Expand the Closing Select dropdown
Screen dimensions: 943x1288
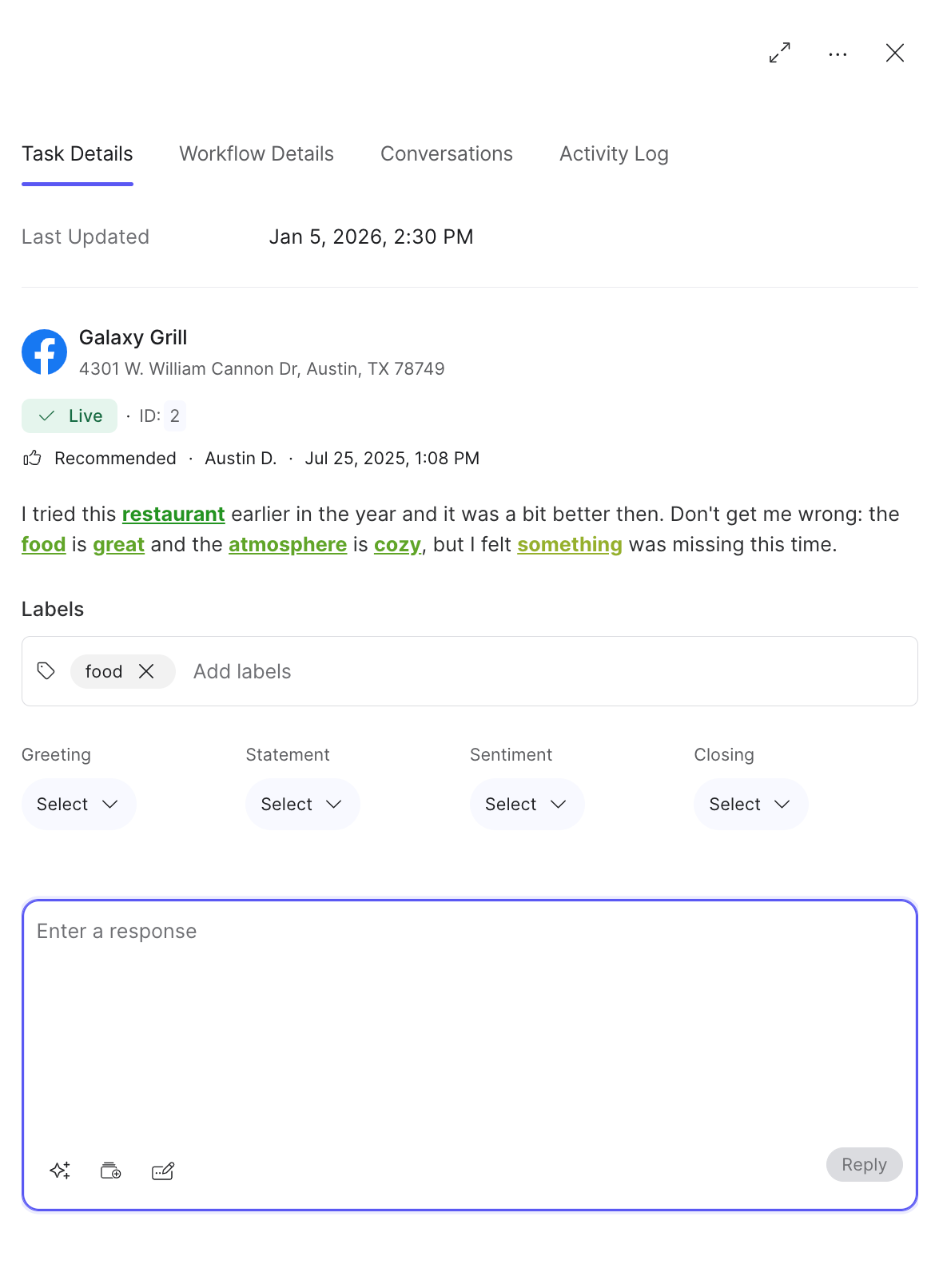coord(750,804)
